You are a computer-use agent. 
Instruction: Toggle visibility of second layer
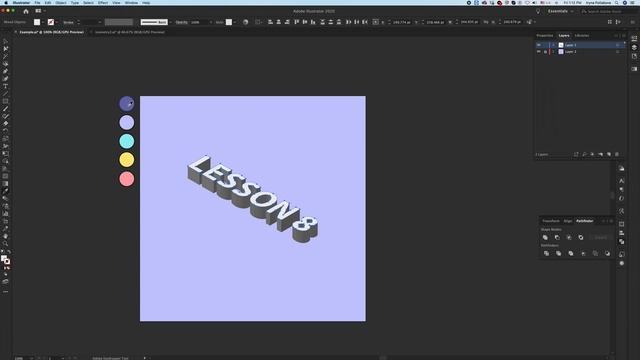pos(539,52)
